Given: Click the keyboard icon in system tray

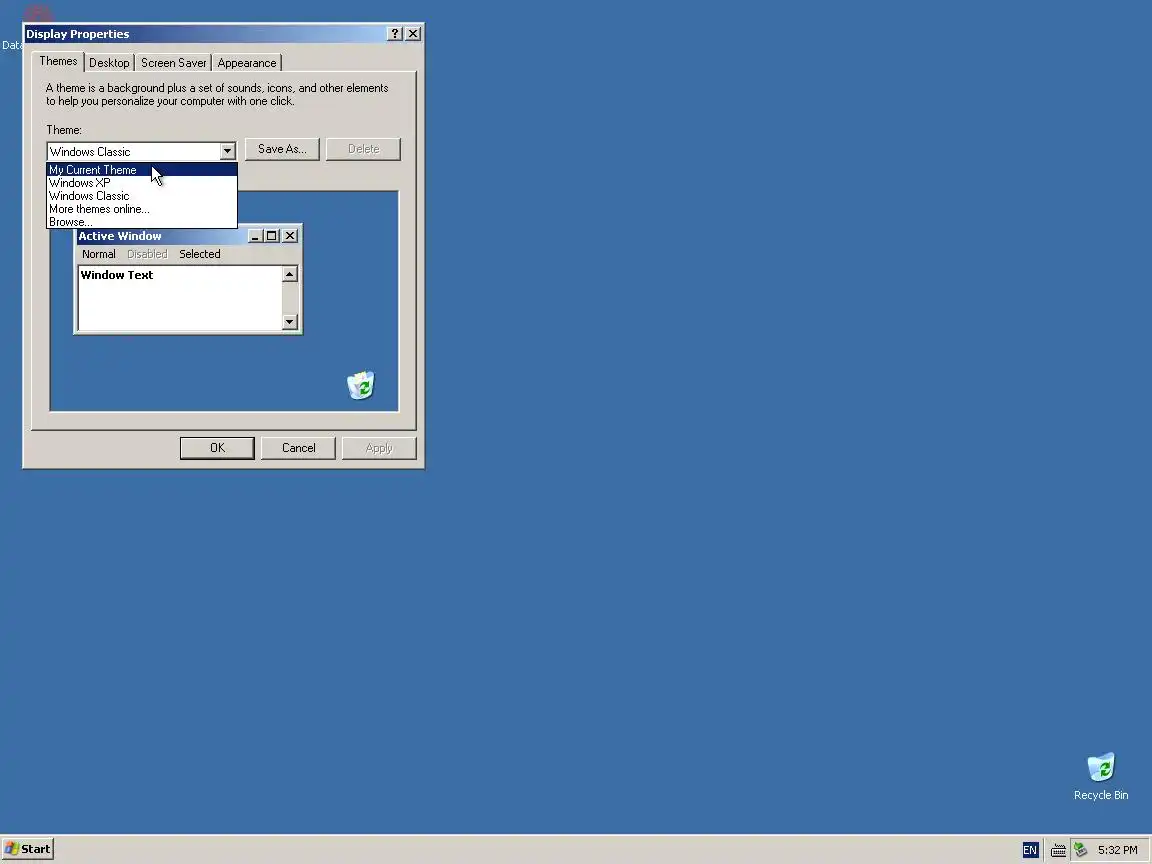Looking at the screenshot, I should click(x=1058, y=851).
